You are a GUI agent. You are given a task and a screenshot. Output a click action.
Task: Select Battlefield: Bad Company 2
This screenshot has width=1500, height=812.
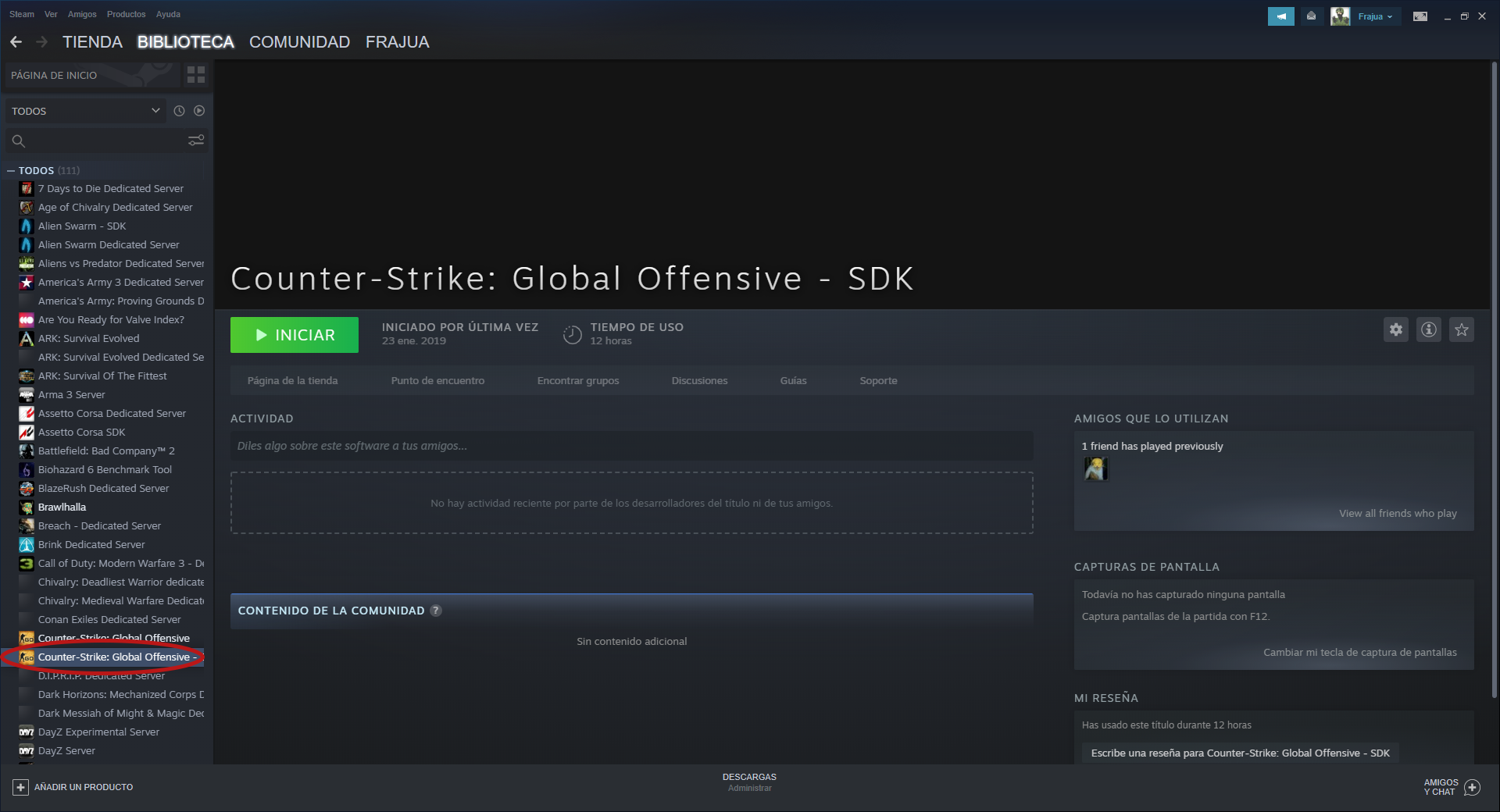click(x=111, y=451)
